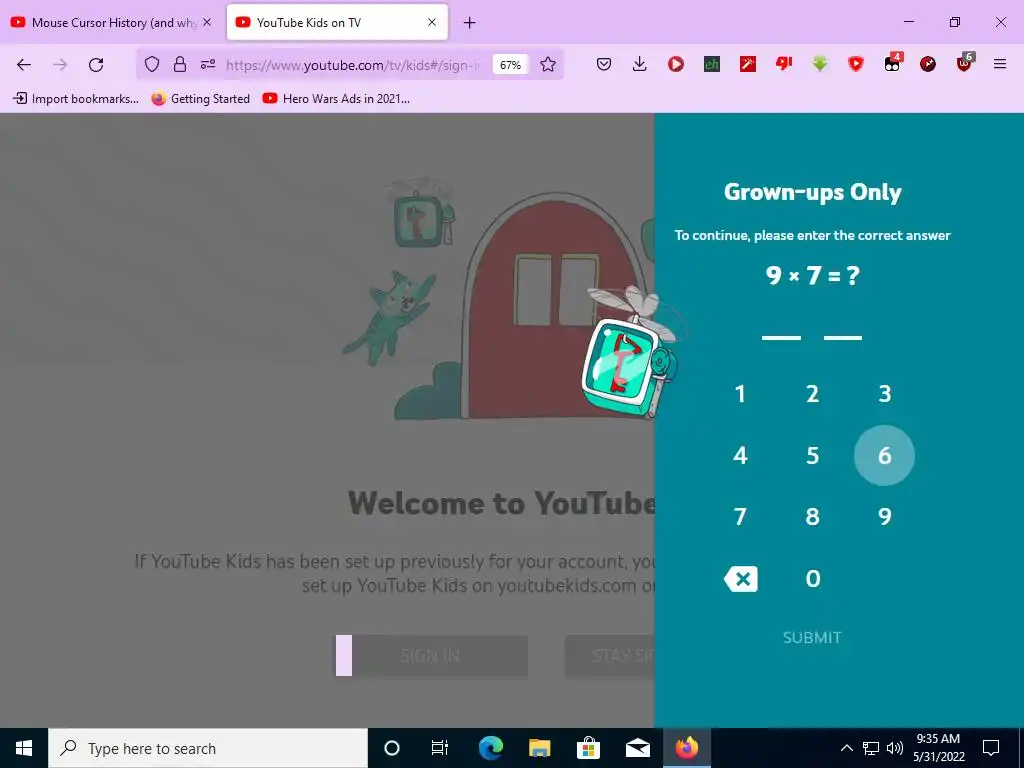Open the tracking protection shield

[x=152, y=64]
